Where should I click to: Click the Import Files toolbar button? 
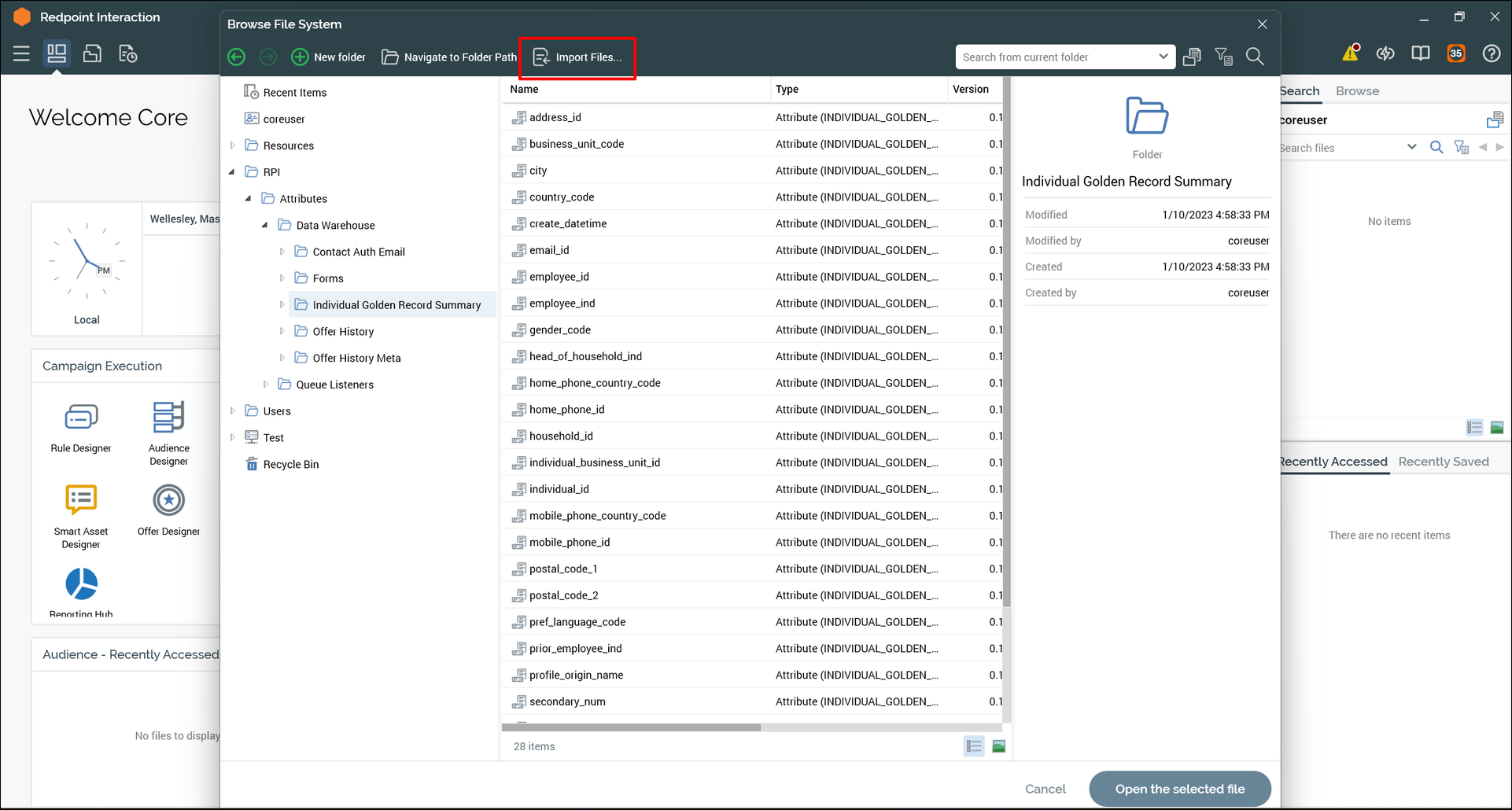point(577,57)
